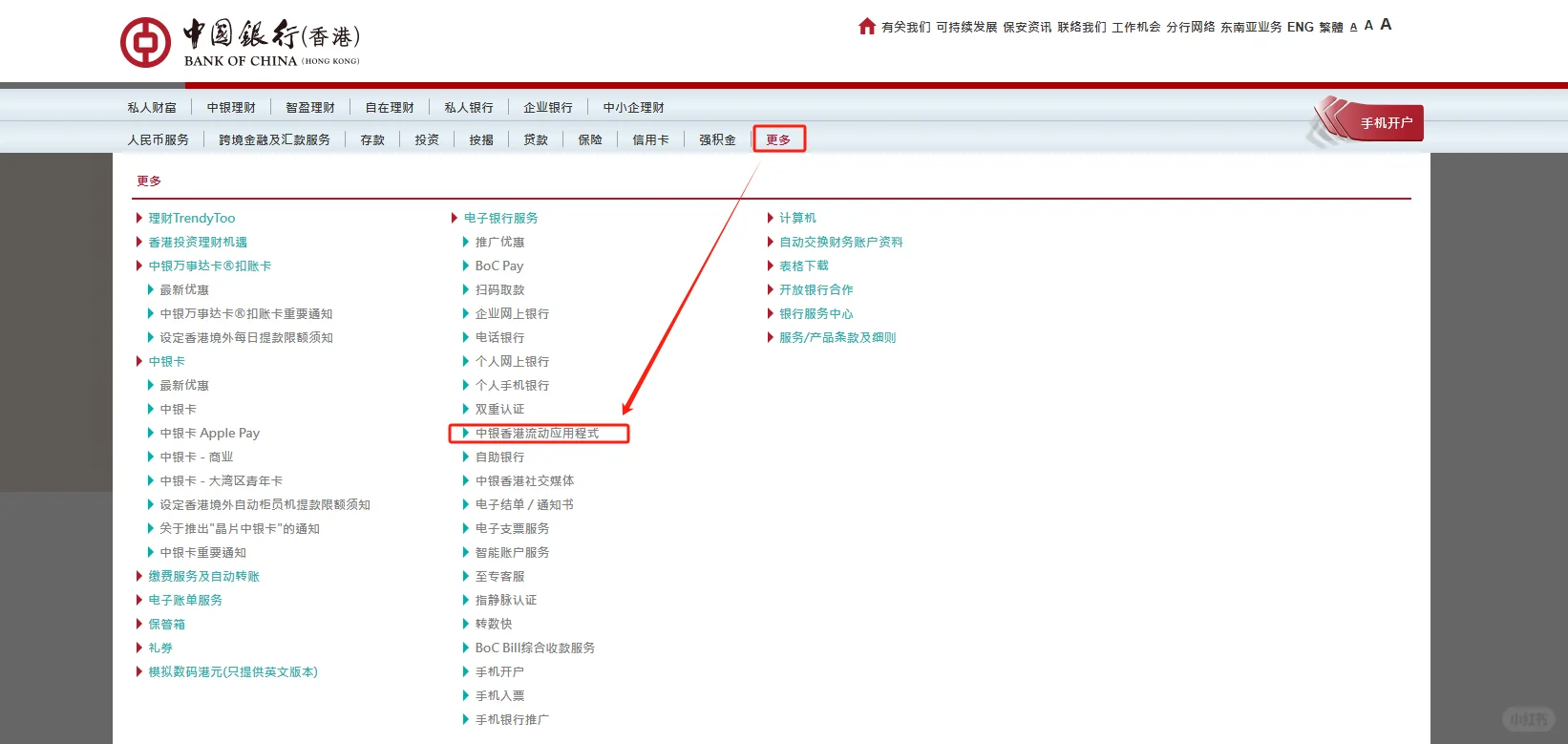The height and width of the screenshot is (744, 1568).
Task: Open 模拟数码港元 link
Action: tap(233, 672)
